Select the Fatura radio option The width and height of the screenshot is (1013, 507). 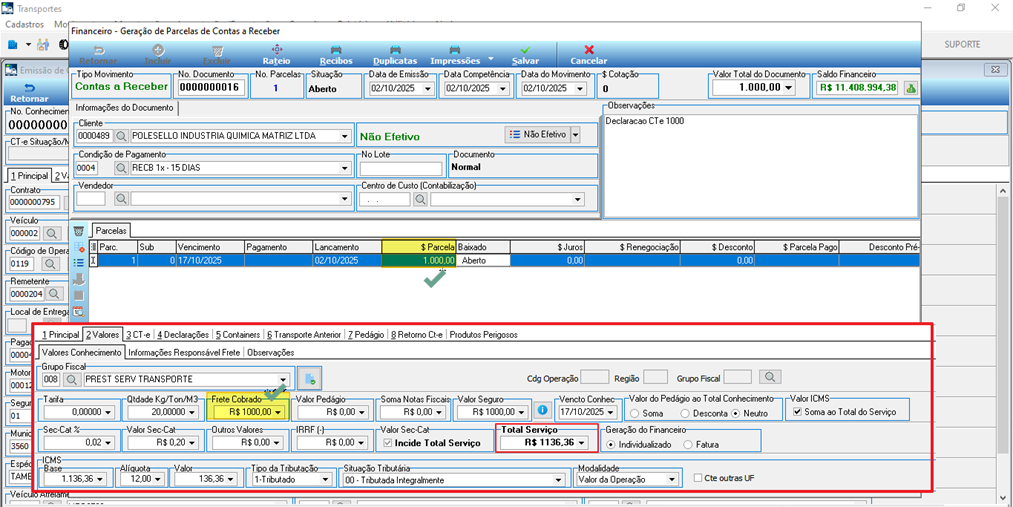[688, 444]
